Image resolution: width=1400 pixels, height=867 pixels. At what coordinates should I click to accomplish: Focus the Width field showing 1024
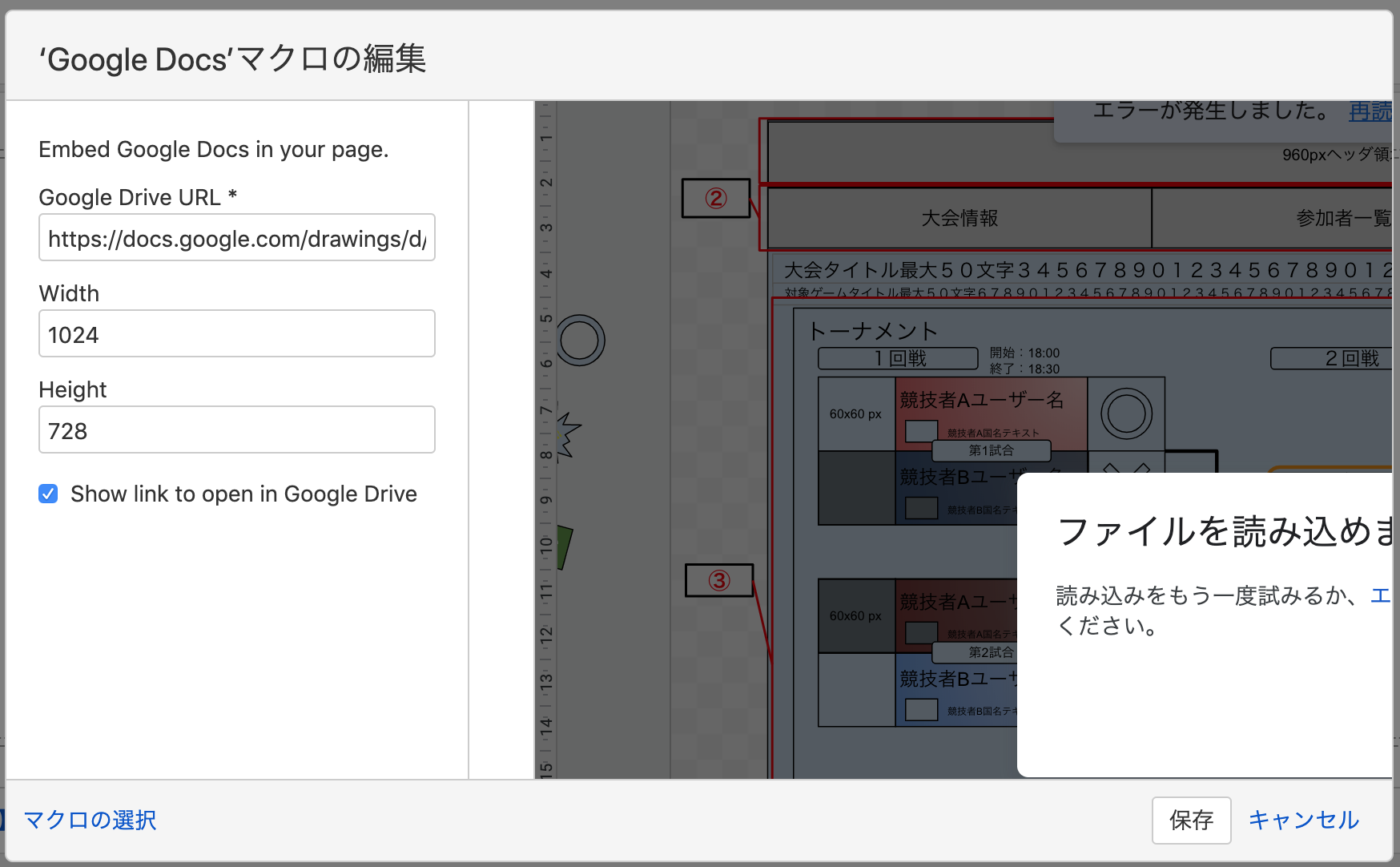[x=237, y=333]
